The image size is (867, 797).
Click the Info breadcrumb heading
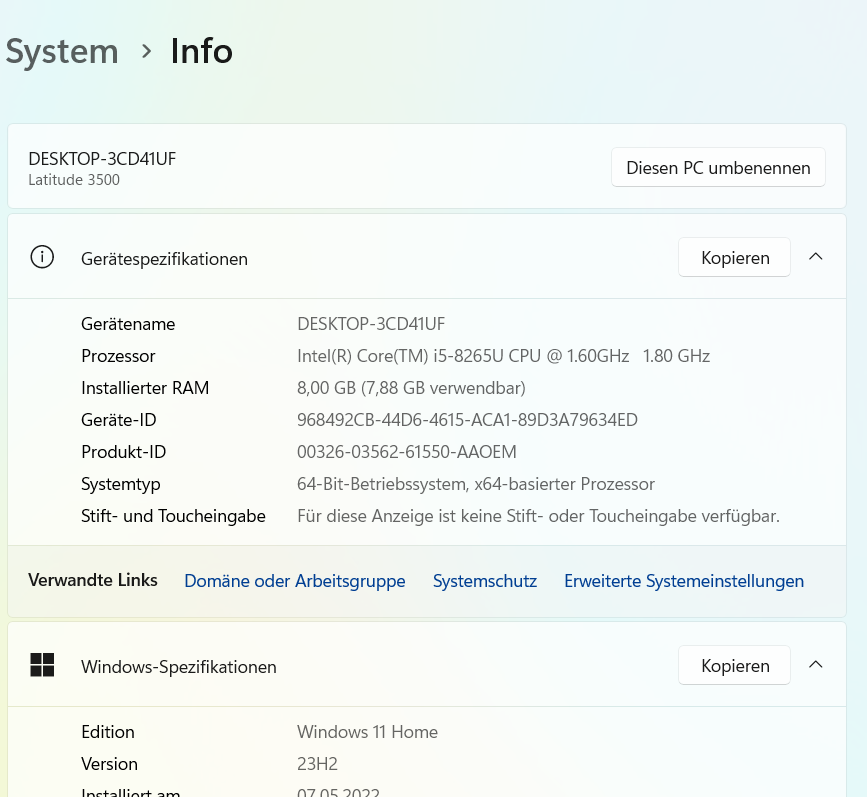202,51
